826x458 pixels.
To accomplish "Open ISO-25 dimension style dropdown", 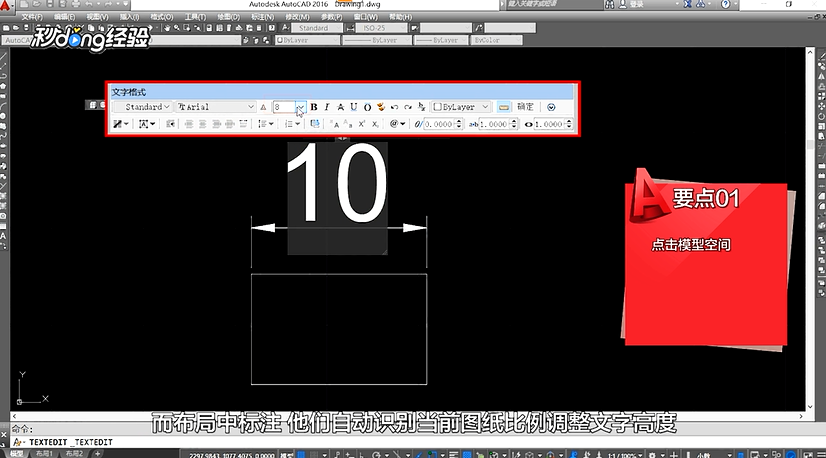I will [380, 28].
